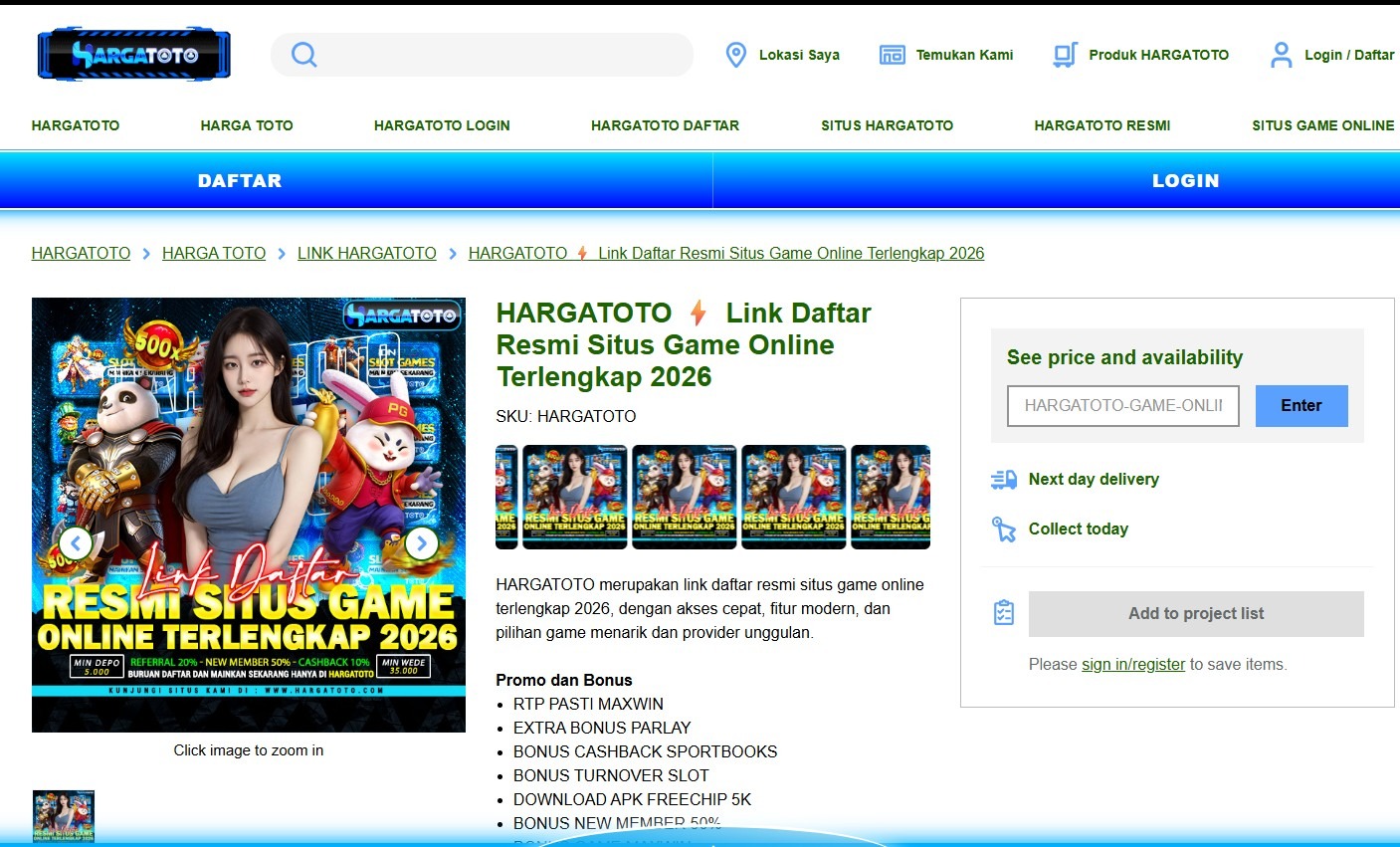The width and height of the screenshot is (1400, 847).
Task: Click BONUS TURNOVER SLOT list item
Action: click(611, 775)
